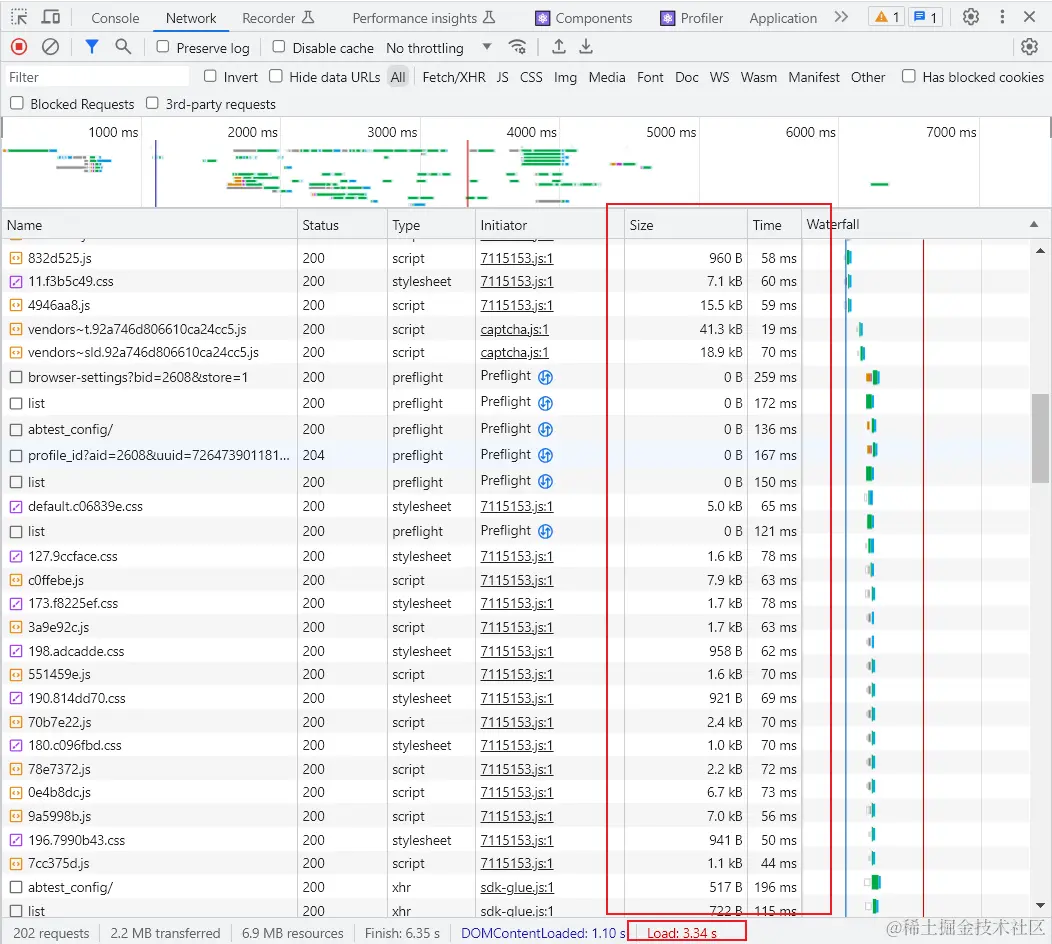Sort by the Size column header
The height and width of the screenshot is (944, 1052).
click(x=685, y=225)
